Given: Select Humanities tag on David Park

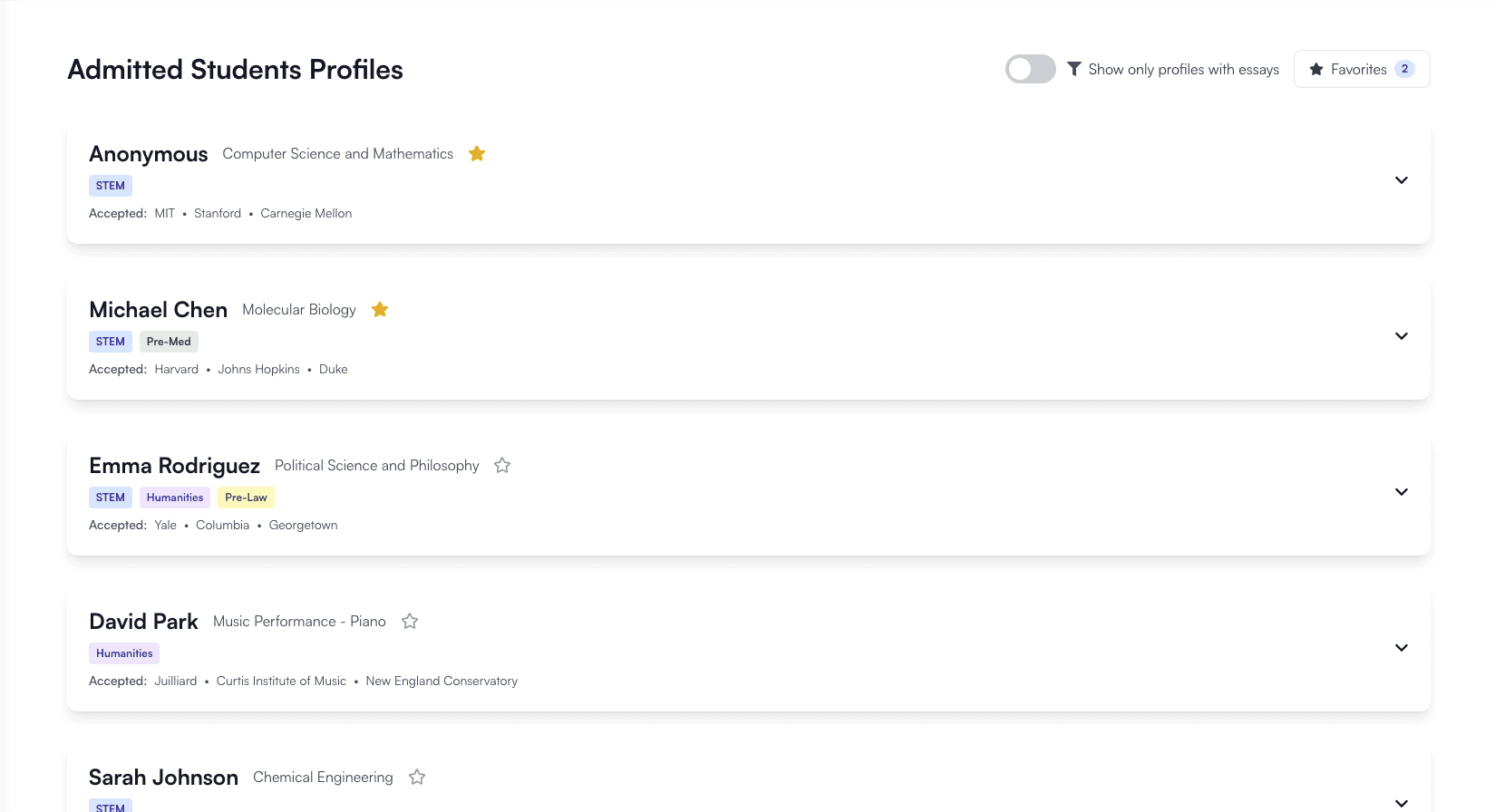Looking at the screenshot, I should [124, 653].
